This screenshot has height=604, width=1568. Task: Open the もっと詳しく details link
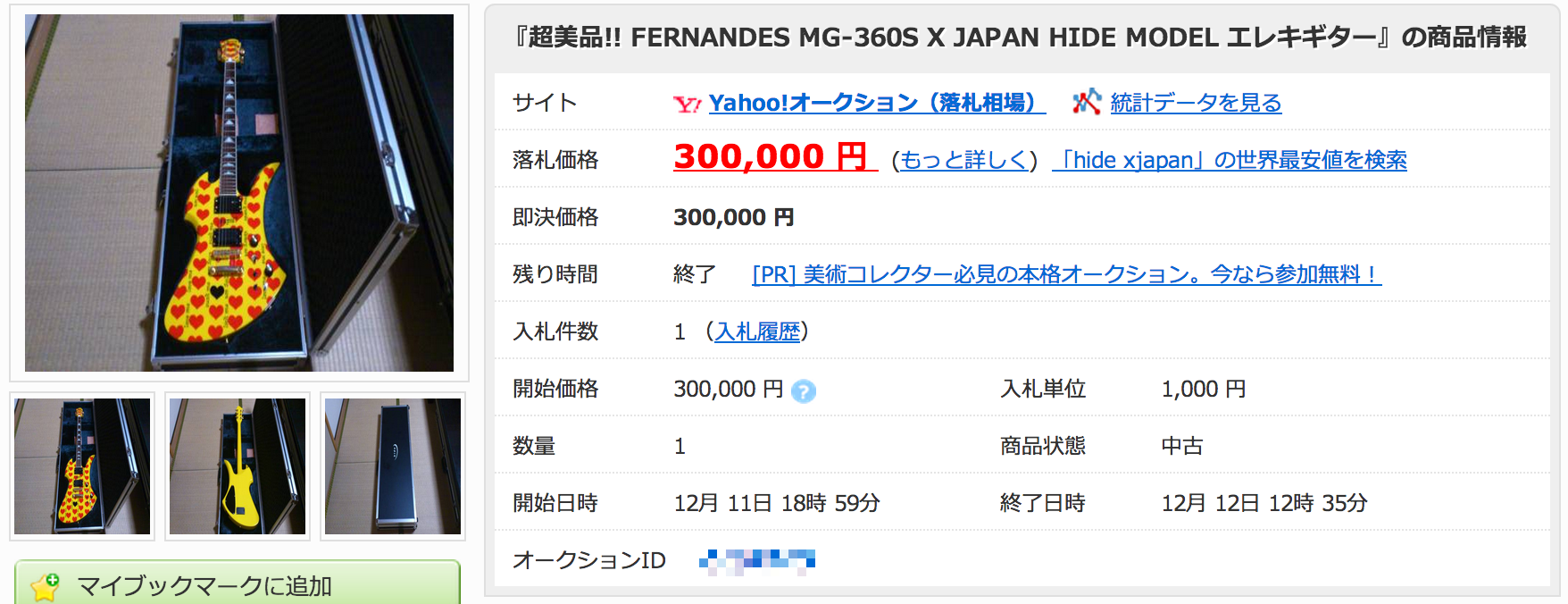(963, 161)
